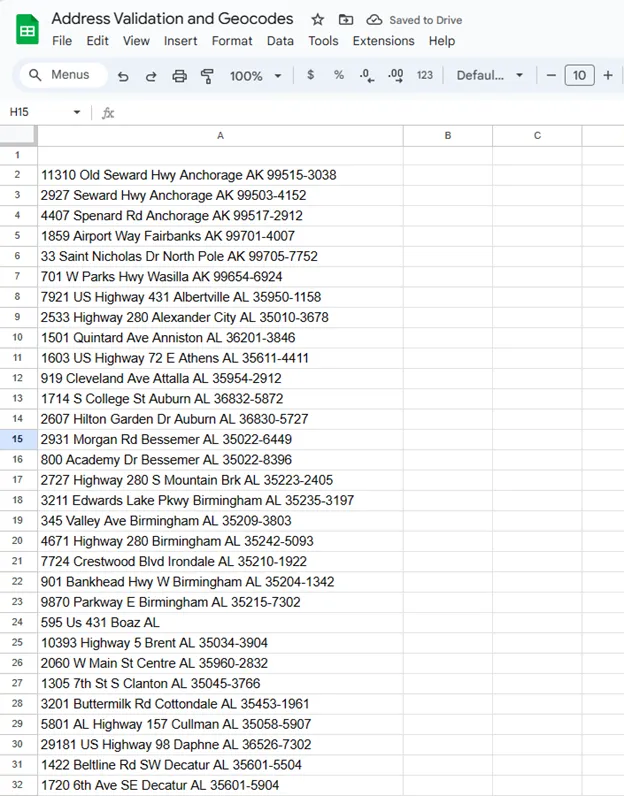Star the Address Validation document
The image size is (624, 796).
pyautogui.click(x=318, y=20)
